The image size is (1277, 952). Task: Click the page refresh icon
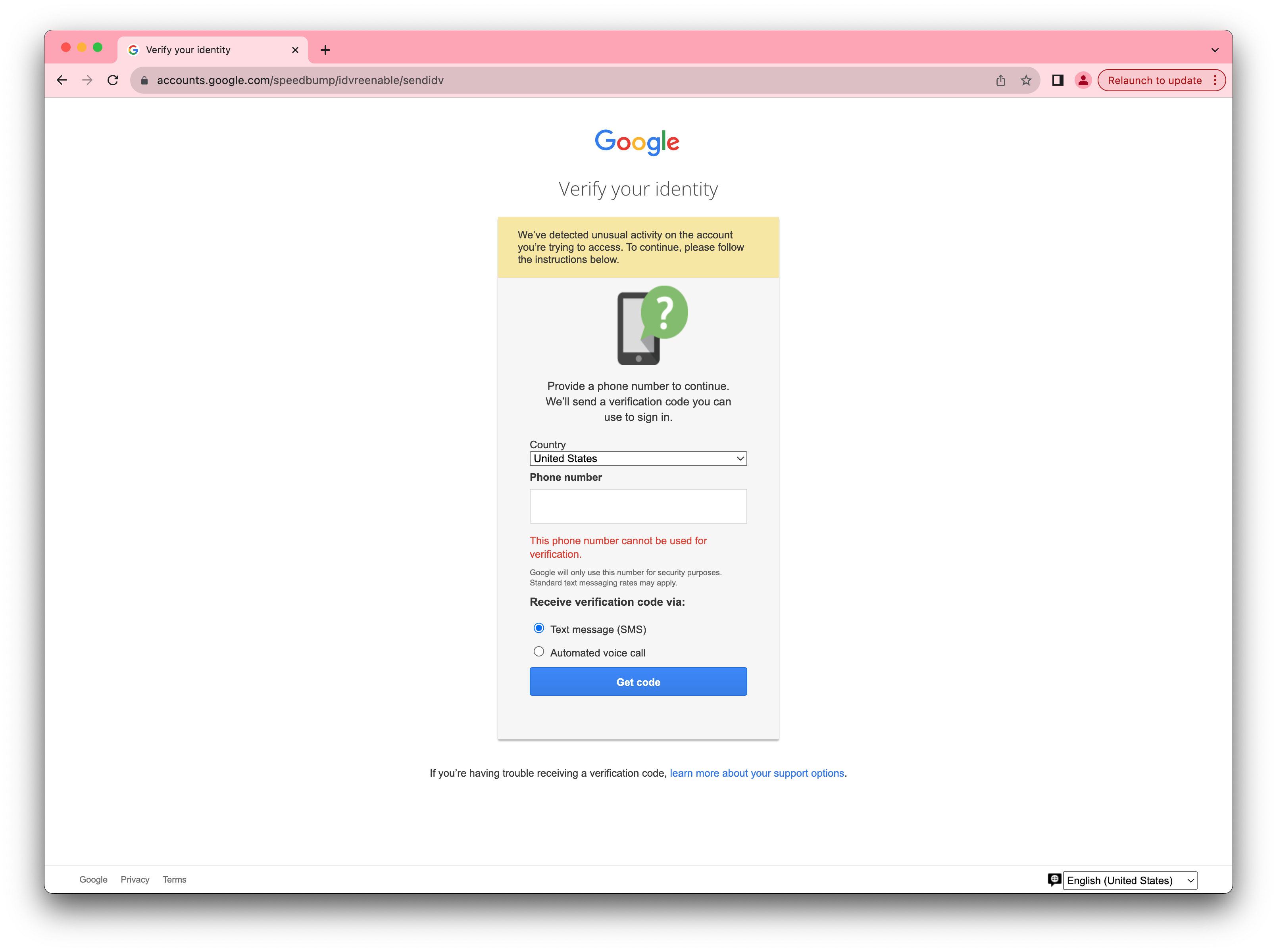(x=113, y=81)
